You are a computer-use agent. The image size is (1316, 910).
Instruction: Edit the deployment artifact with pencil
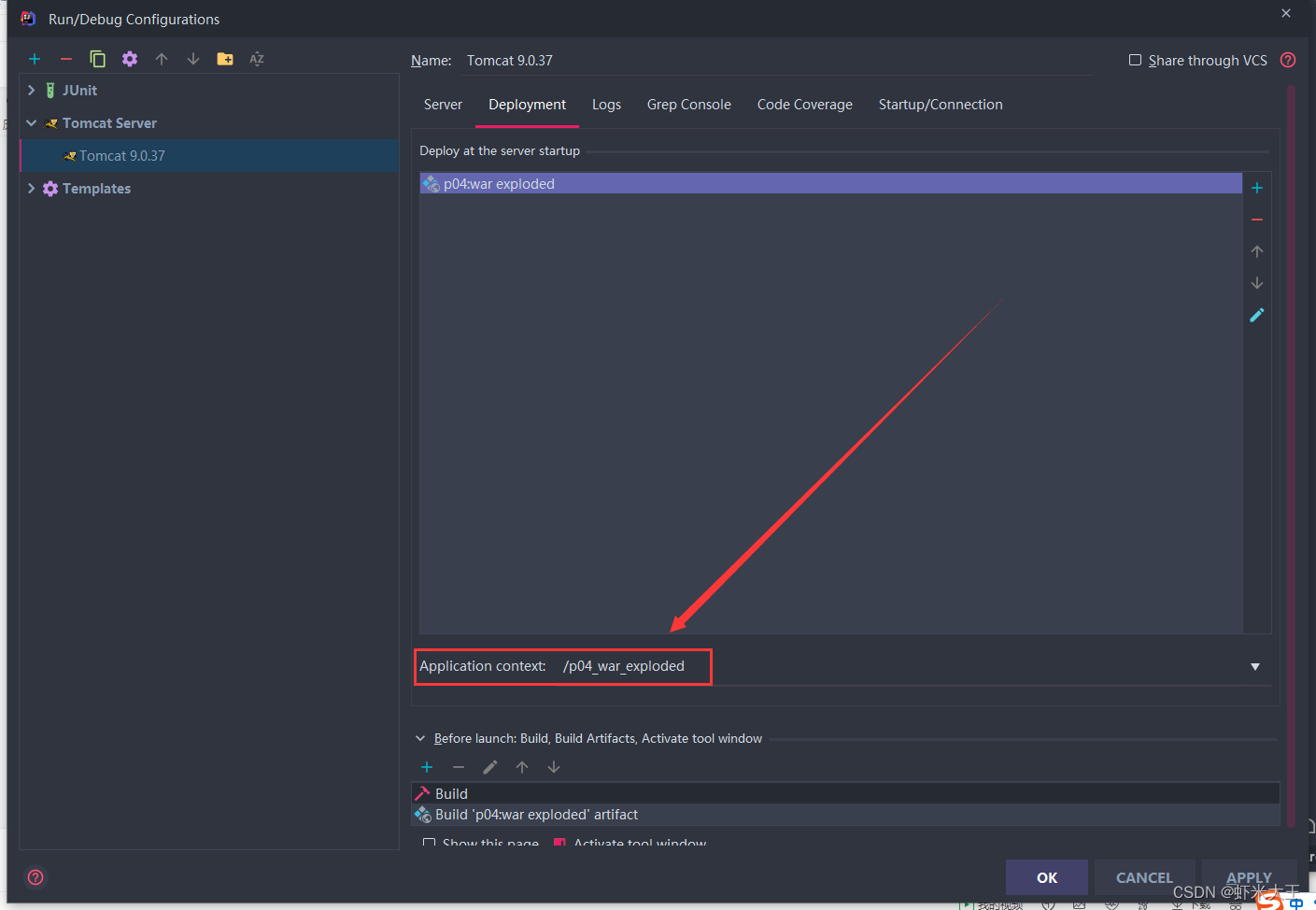click(1257, 315)
